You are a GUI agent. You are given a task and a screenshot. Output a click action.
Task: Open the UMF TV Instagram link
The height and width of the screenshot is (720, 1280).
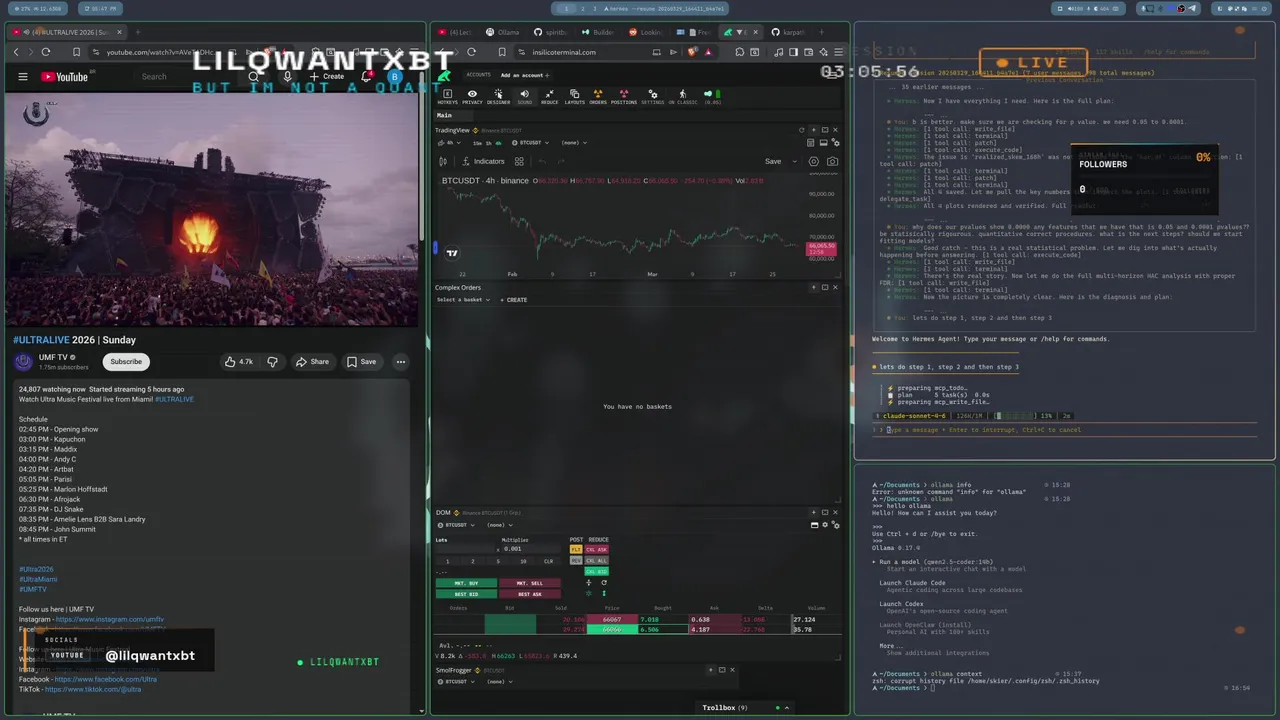coord(110,620)
